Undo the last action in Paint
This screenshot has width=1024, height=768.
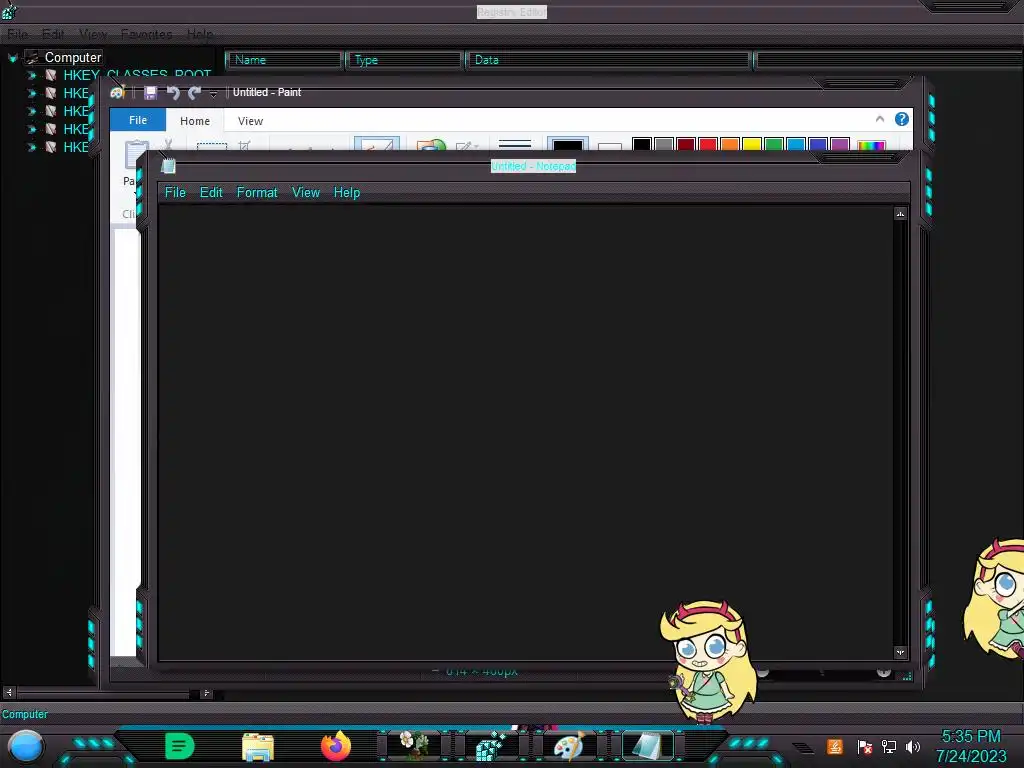coord(173,93)
